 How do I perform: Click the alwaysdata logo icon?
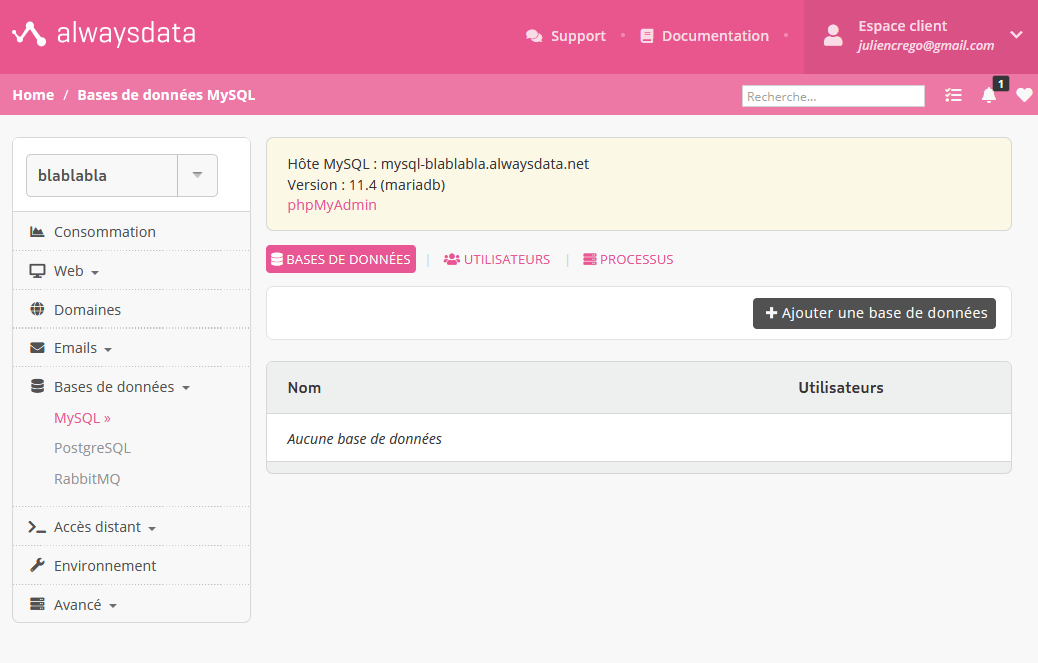[x=29, y=34]
